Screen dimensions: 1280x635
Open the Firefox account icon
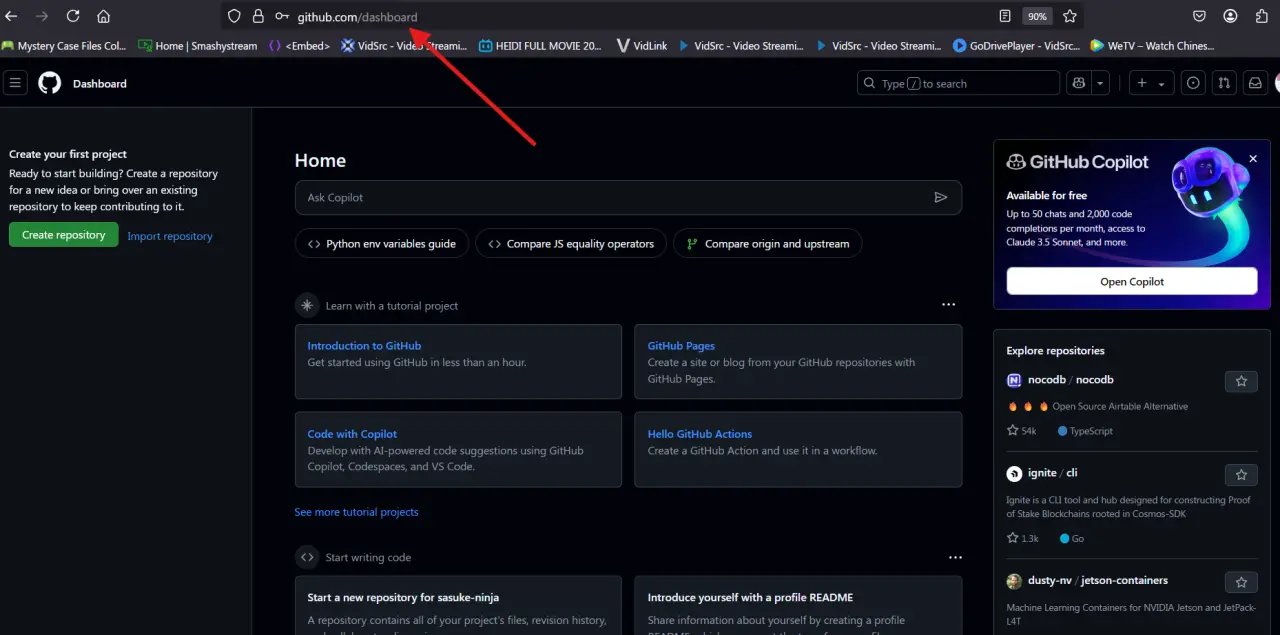pos(1230,16)
